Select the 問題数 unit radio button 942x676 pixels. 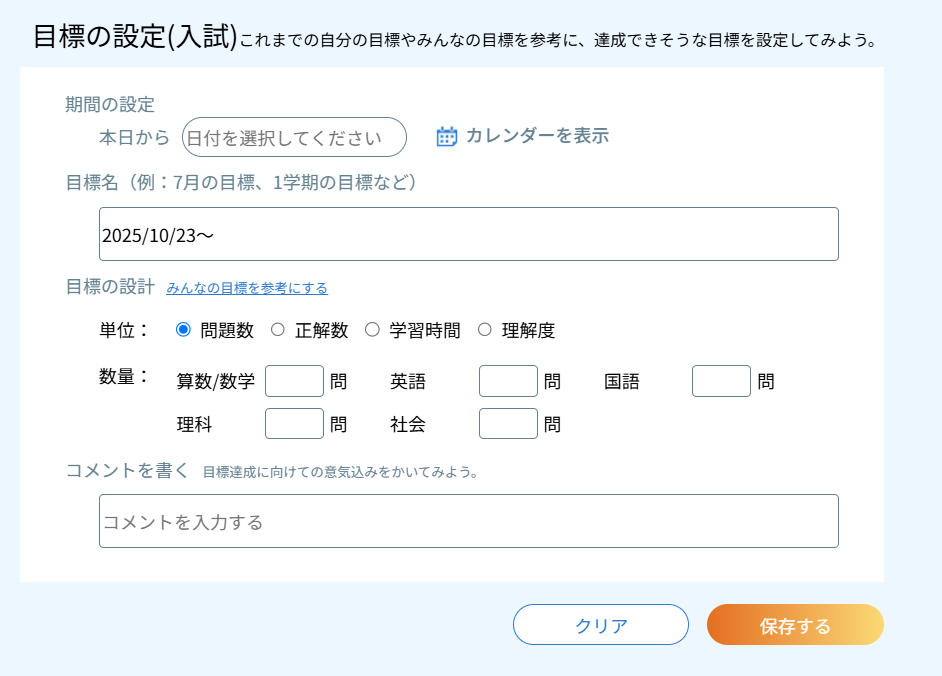(x=183, y=329)
